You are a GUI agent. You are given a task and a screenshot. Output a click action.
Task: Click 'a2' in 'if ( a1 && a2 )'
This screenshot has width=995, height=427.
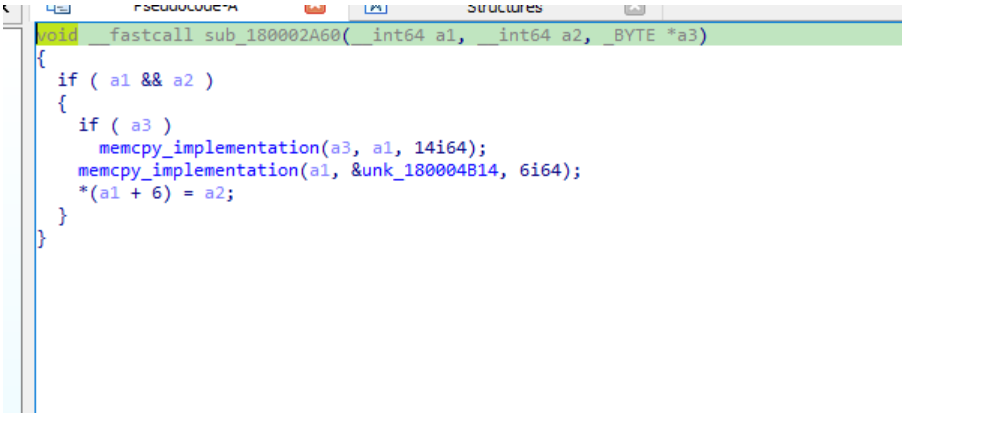point(183,81)
